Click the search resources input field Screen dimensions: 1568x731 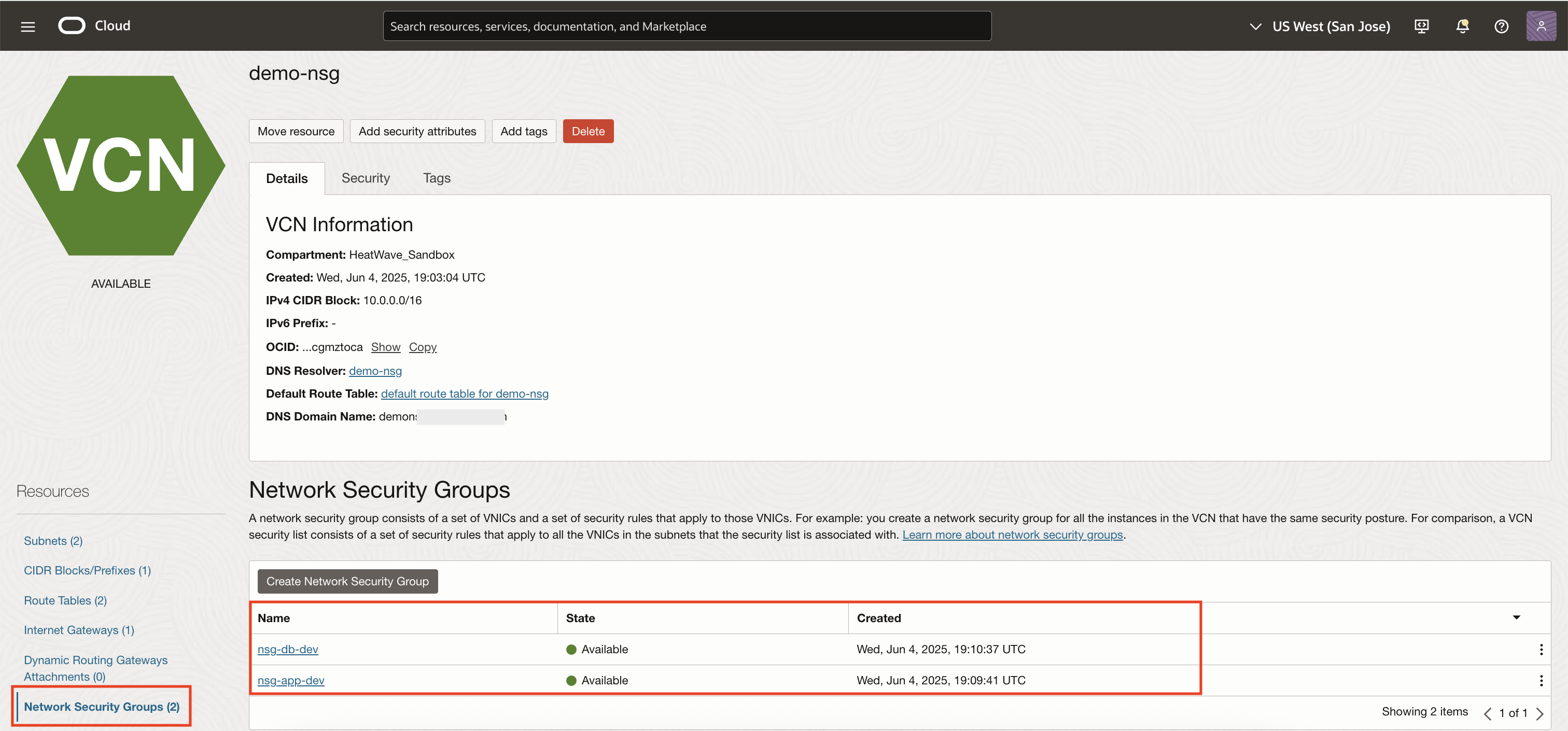pos(687,25)
